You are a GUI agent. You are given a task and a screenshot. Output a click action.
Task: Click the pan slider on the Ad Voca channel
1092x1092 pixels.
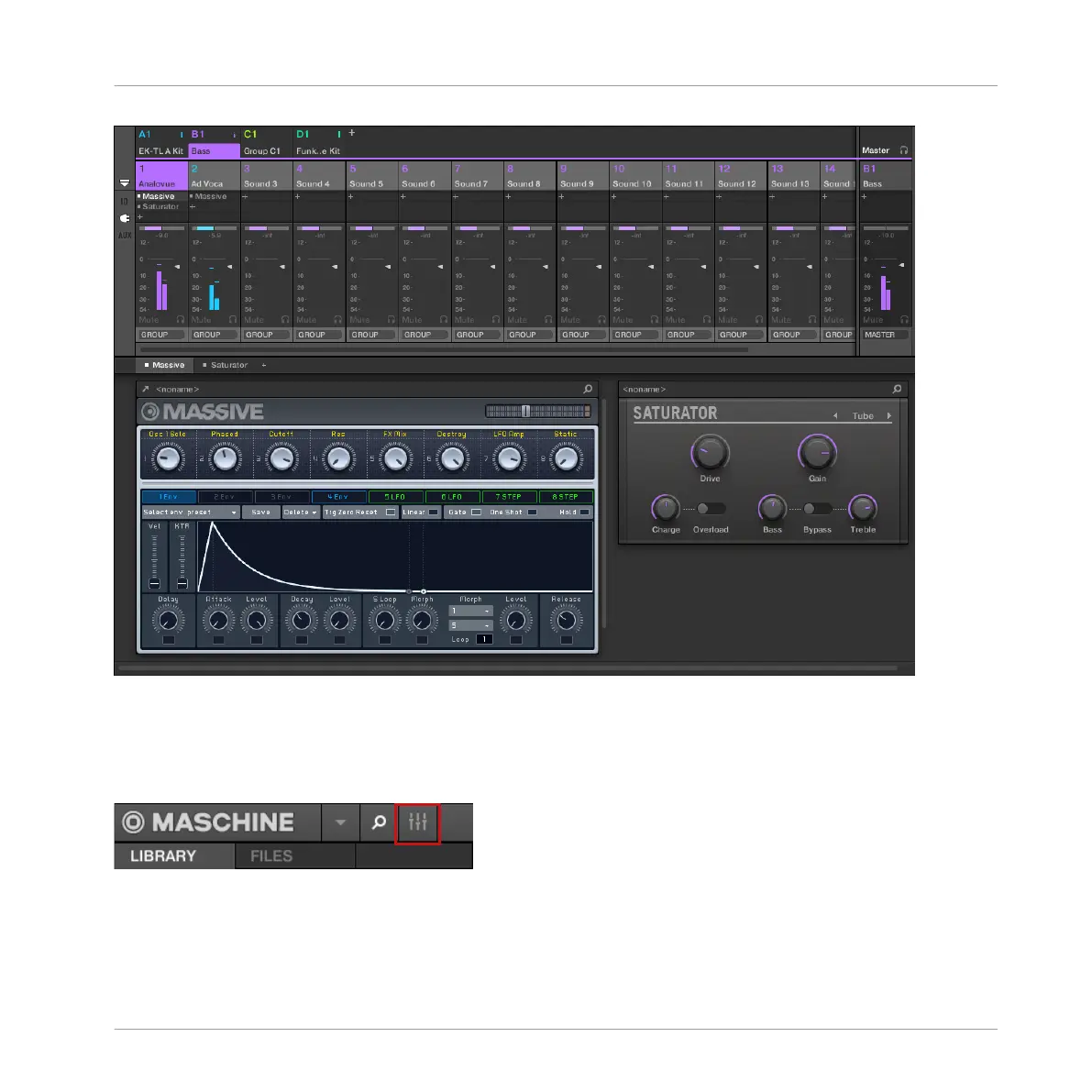(x=215, y=227)
